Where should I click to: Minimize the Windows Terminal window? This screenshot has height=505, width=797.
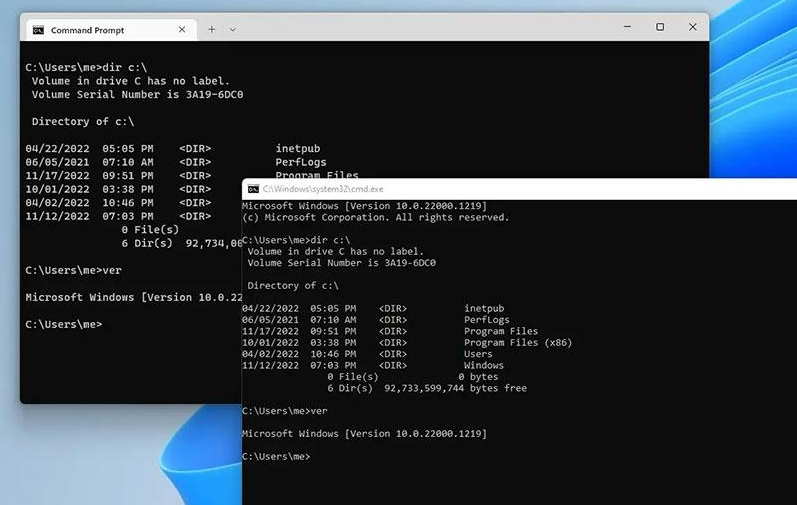tap(627, 27)
